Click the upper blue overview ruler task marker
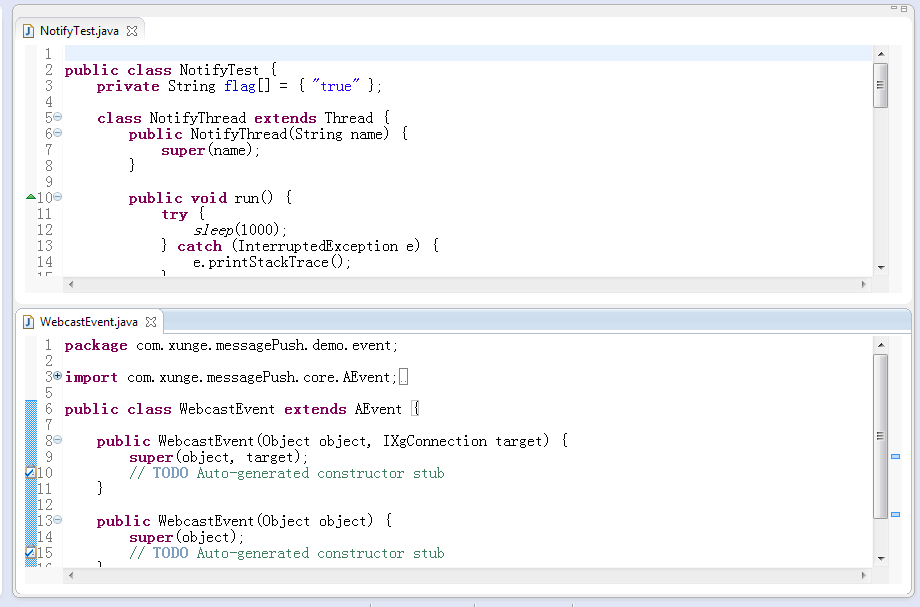The width and height of the screenshot is (920, 607). (895, 456)
